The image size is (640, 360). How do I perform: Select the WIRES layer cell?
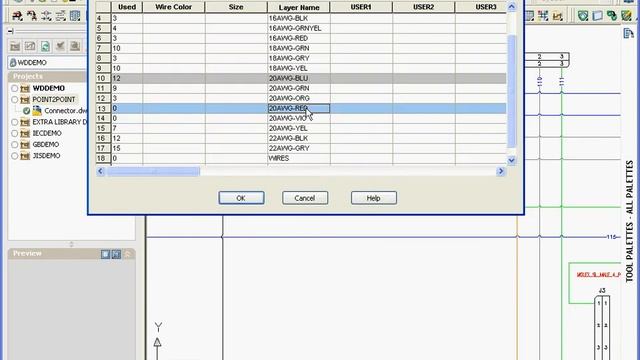coord(299,158)
